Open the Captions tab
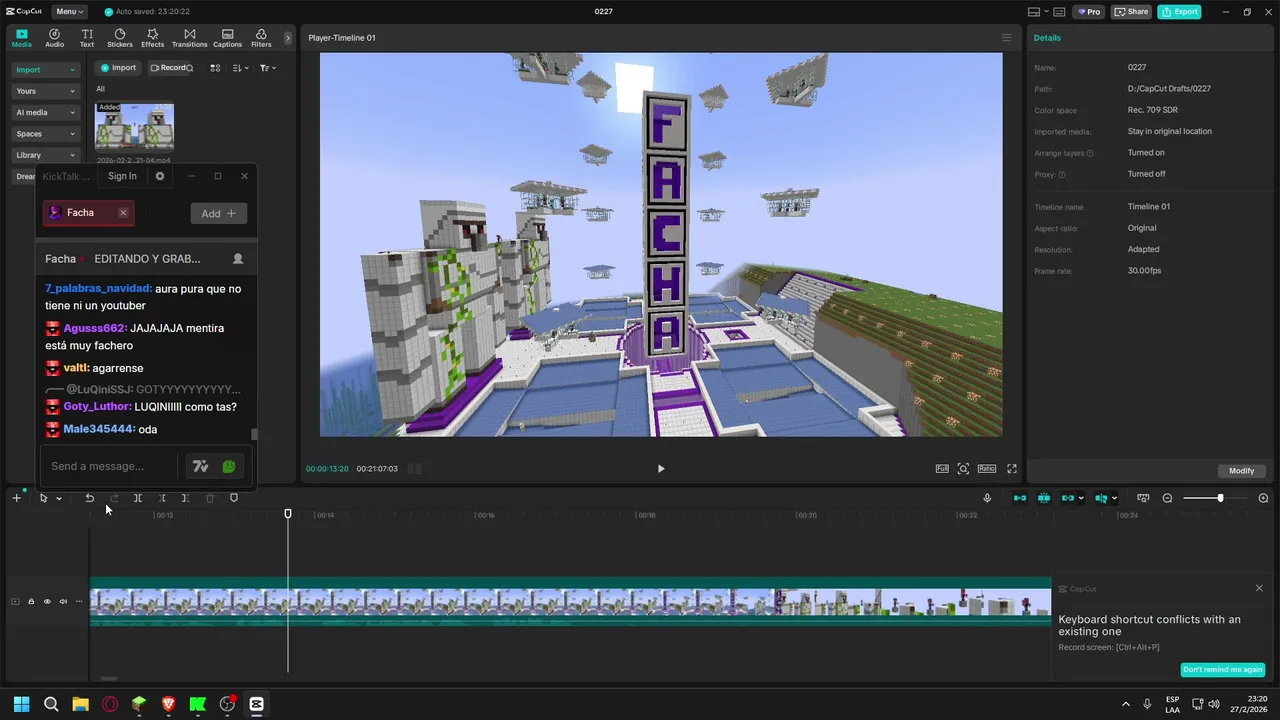 click(x=227, y=38)
